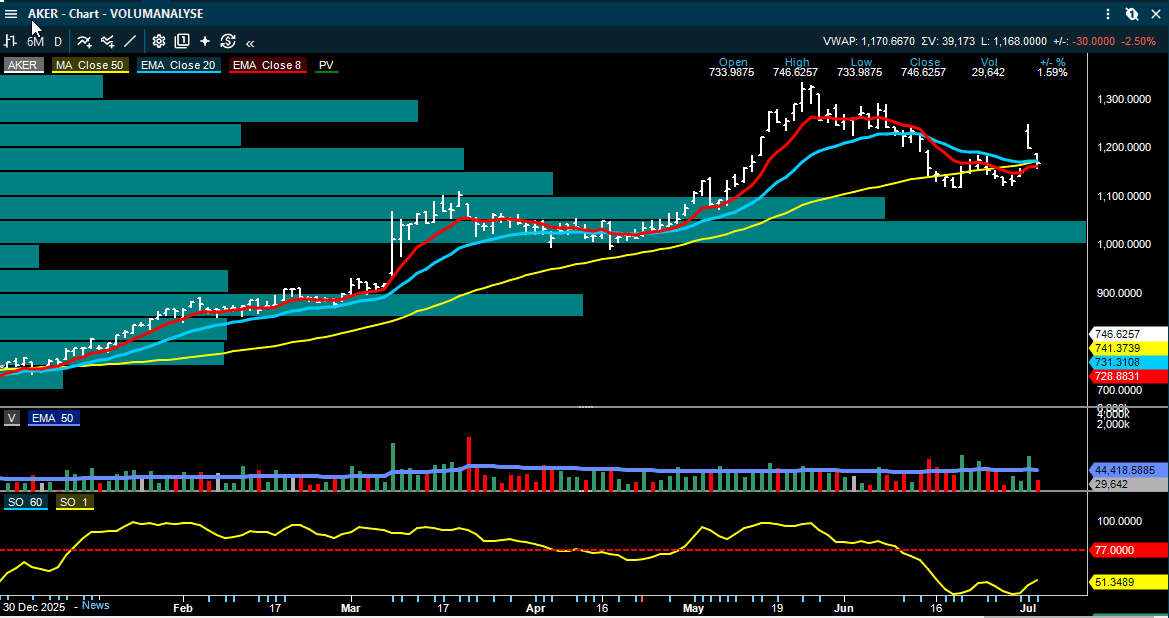Close the AKER chart window
This screenshot has height=618, width=1169.
[x=1156, y=13]
